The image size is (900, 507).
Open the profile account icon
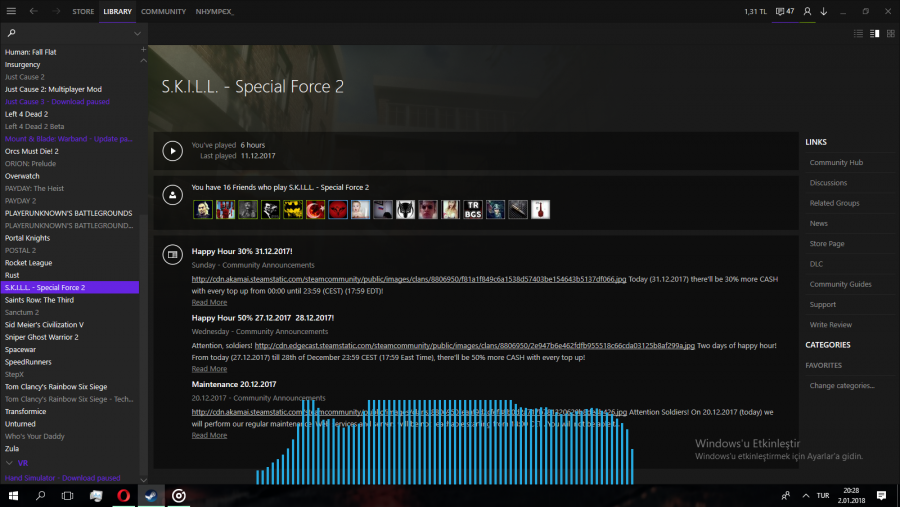807,11
